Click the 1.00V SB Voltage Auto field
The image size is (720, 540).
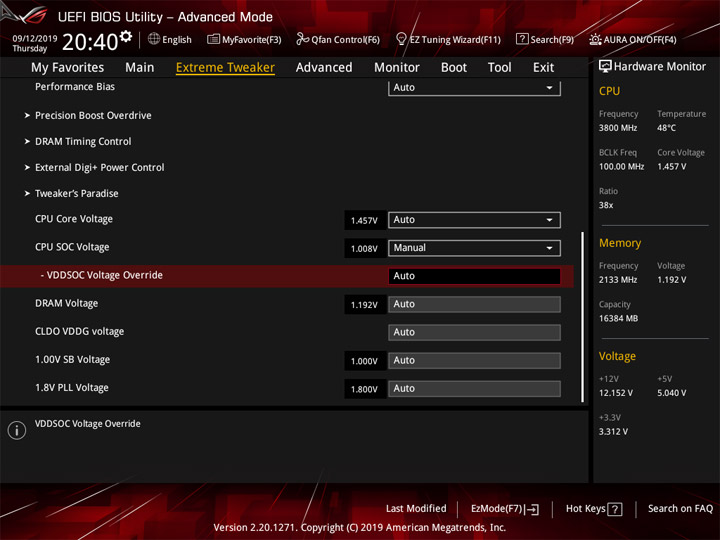point(474,360)
